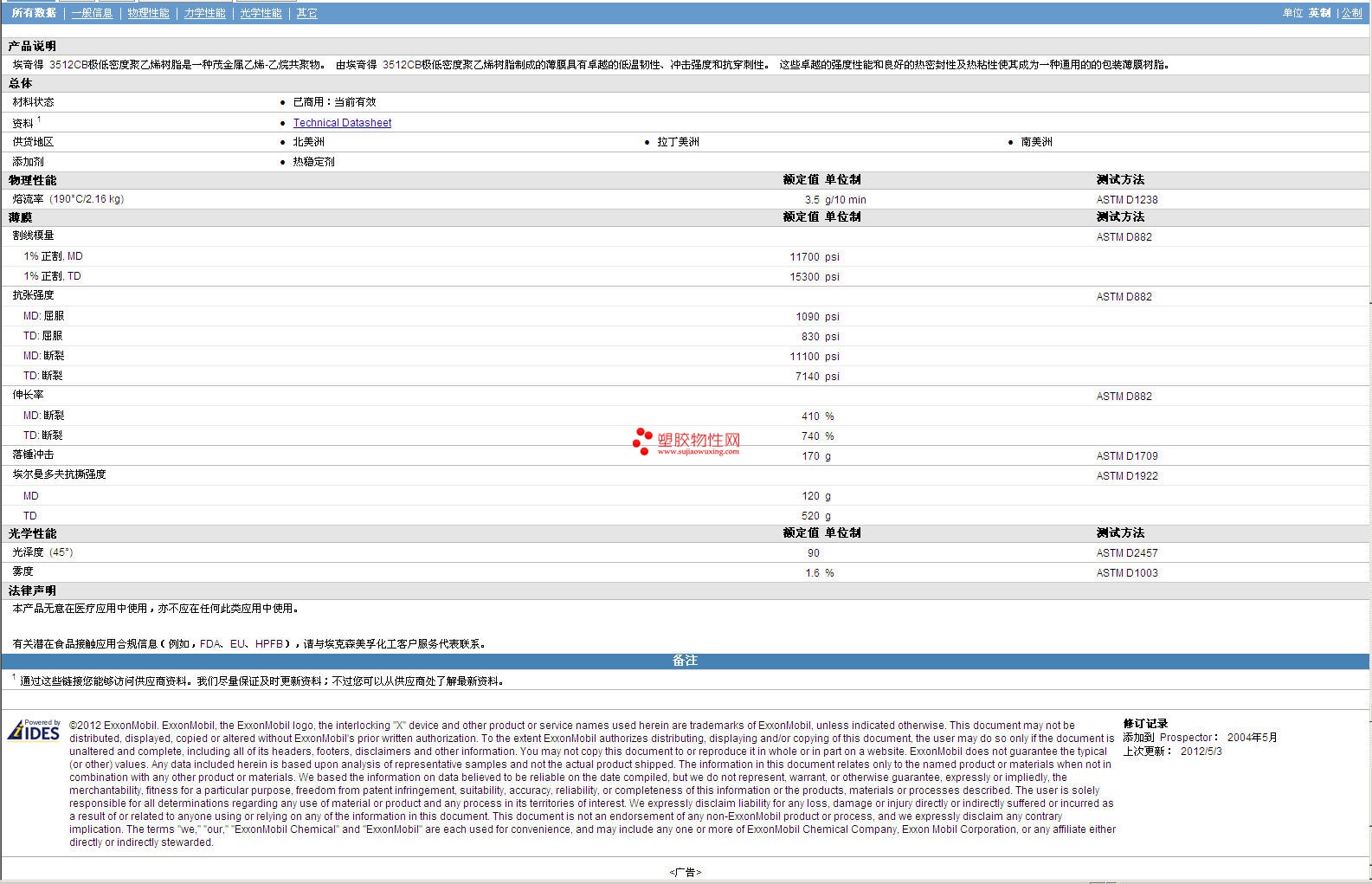The height and width of the screenshot is (884, 1372).
Task: Click ASTM D1238 test method
Action: tap(1126, 200)
